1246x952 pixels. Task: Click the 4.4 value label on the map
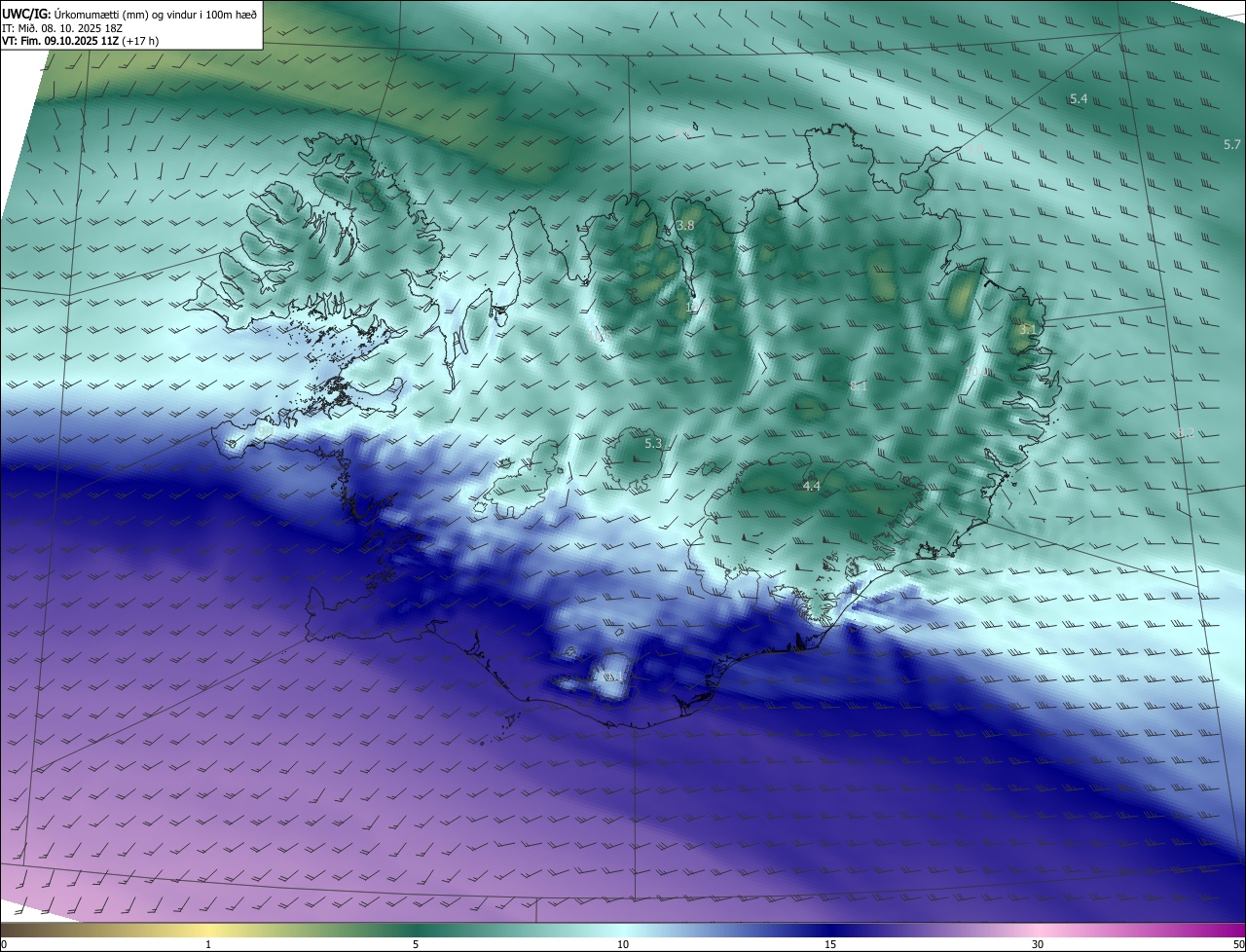pyautogui.click(x=811, y=486)
